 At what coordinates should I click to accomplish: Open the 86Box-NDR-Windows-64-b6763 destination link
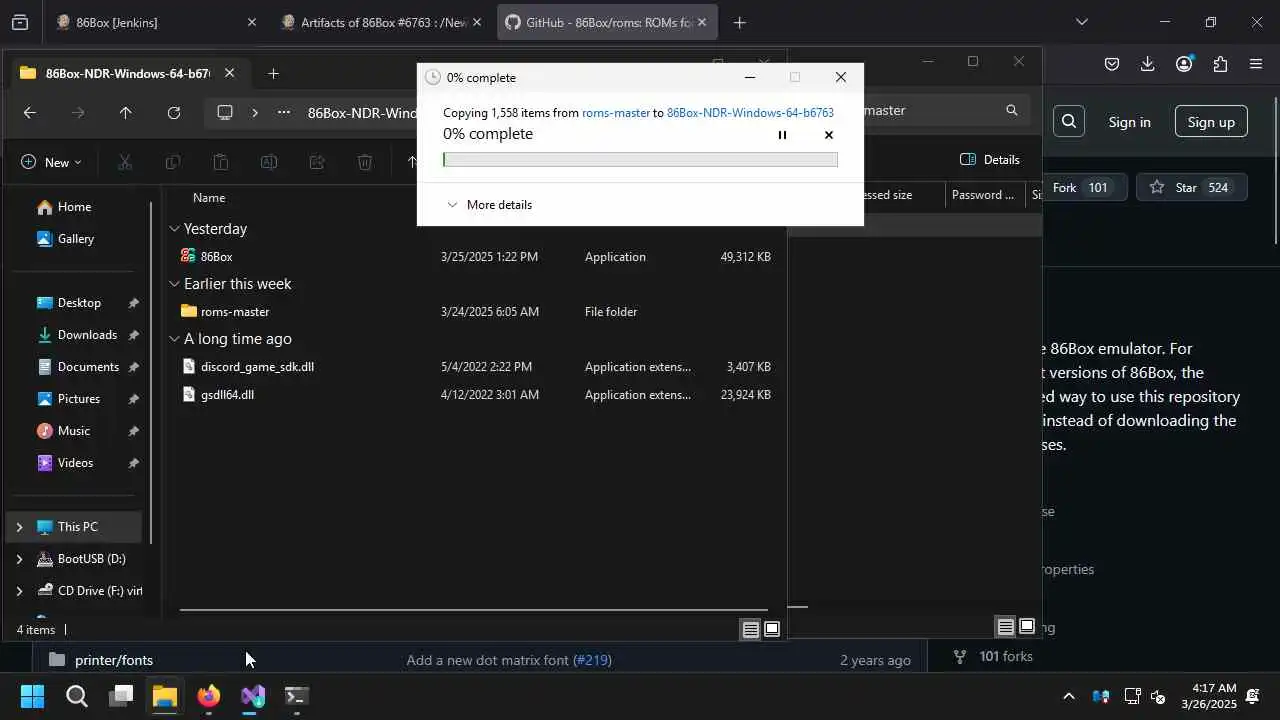[x=750, y=113]
